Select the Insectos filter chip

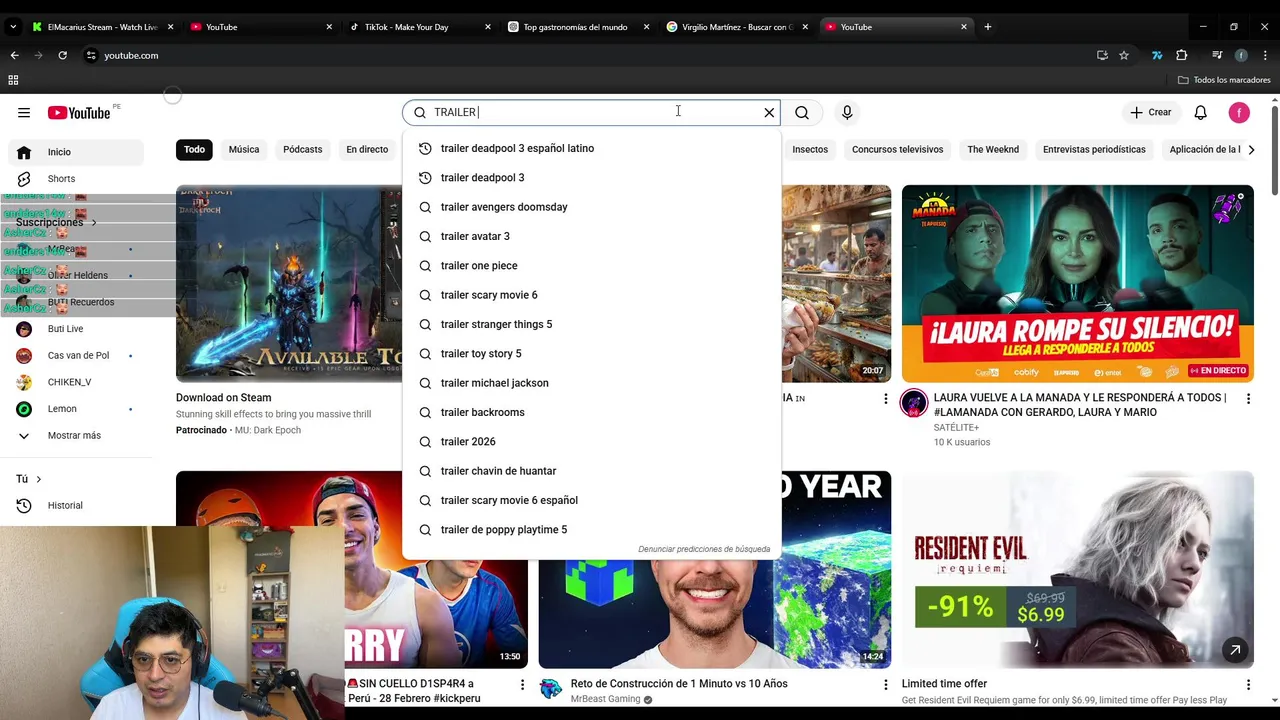(x=810, y=150)
